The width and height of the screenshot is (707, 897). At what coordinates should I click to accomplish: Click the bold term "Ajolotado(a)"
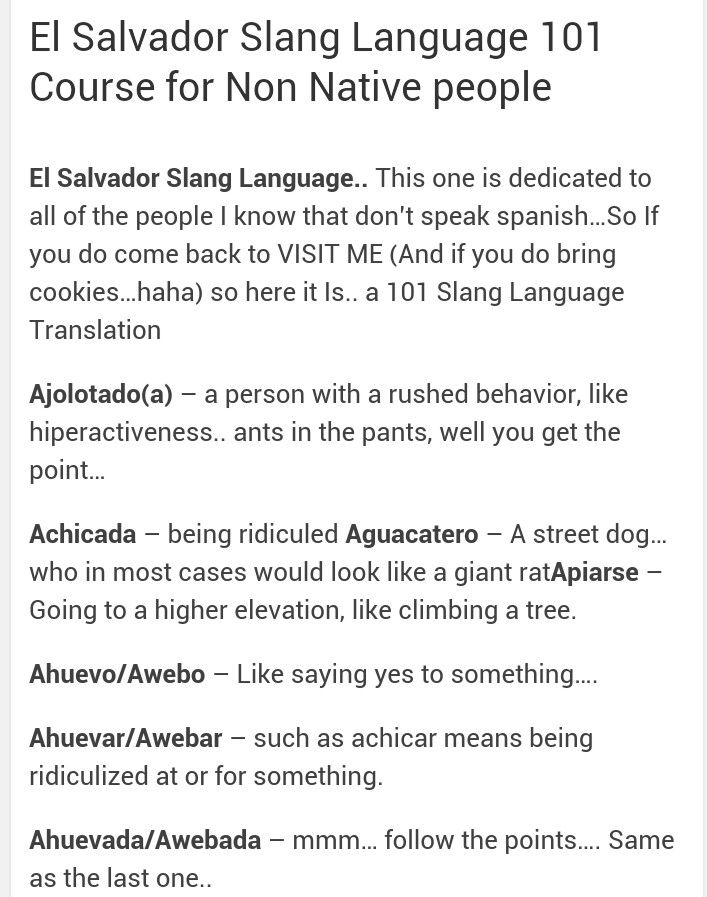[x=101, y=394]
